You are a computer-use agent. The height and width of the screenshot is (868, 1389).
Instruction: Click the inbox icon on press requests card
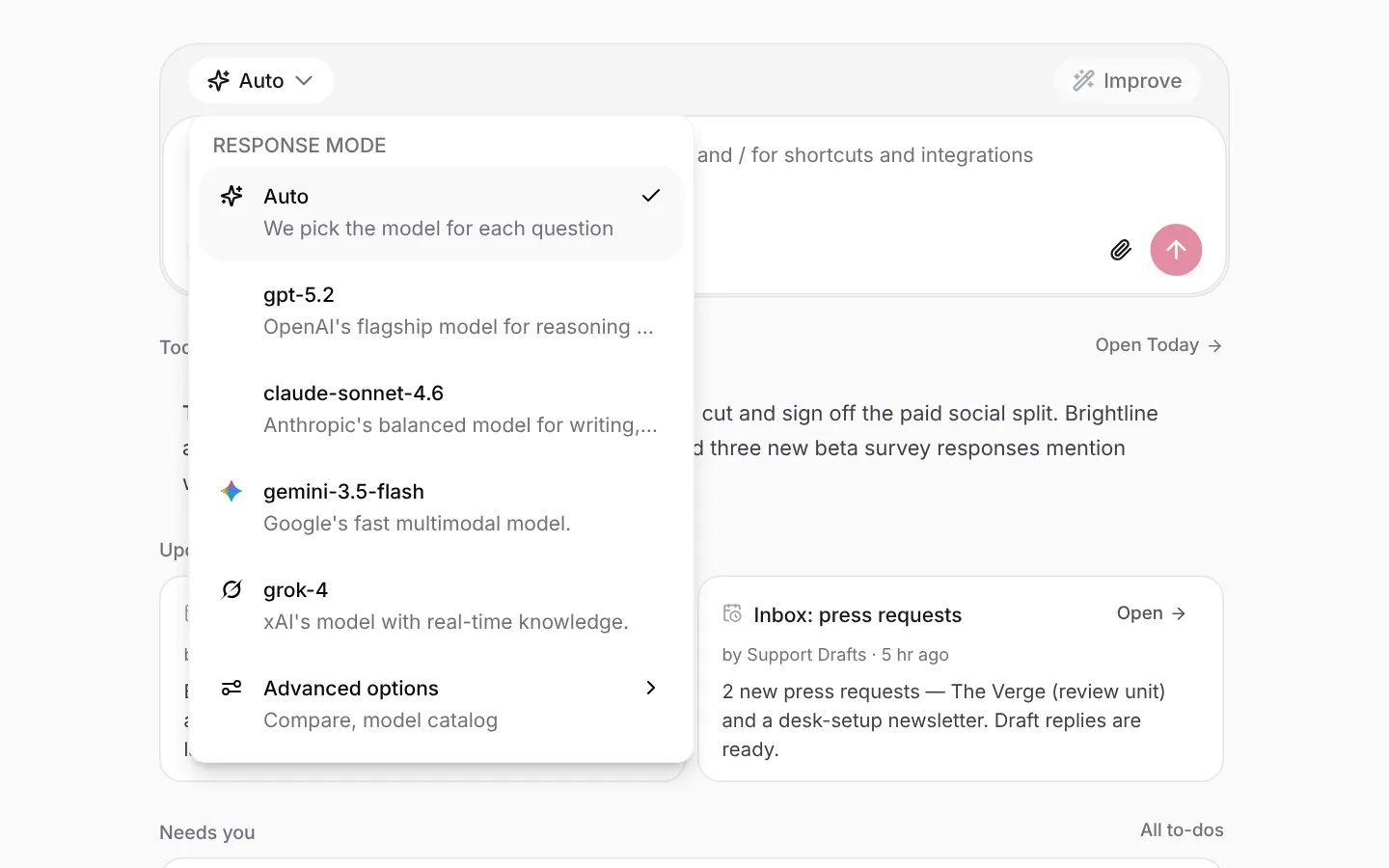tap(732, 613)
